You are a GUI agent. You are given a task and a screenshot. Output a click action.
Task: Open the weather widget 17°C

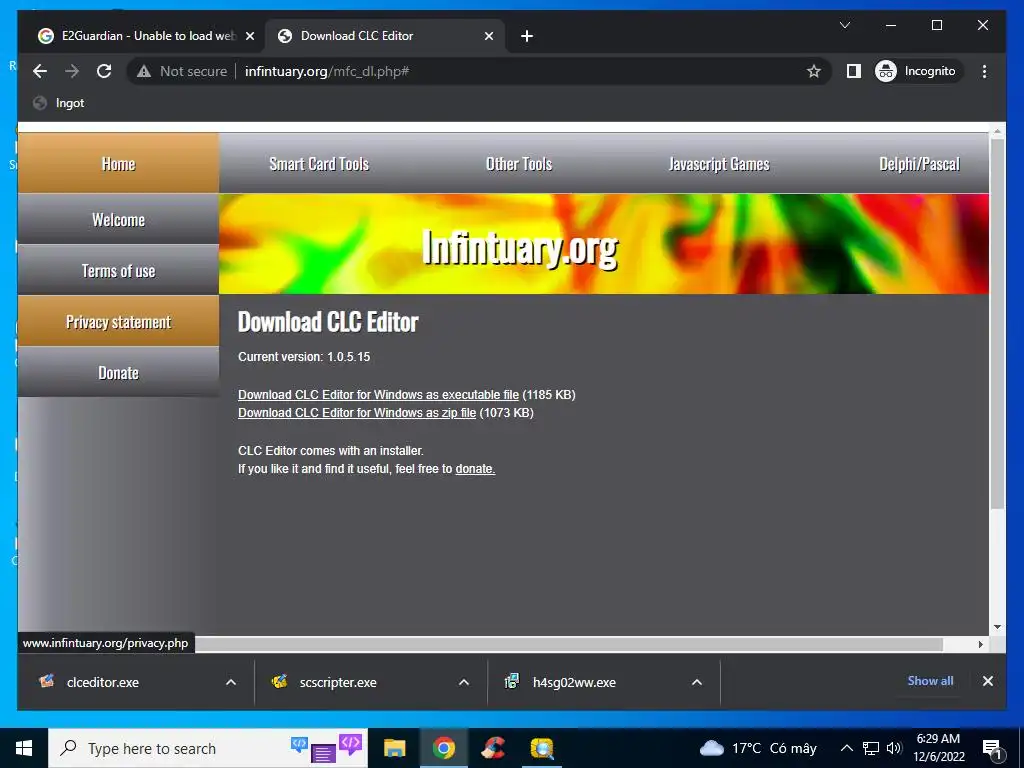coord(758,748)
